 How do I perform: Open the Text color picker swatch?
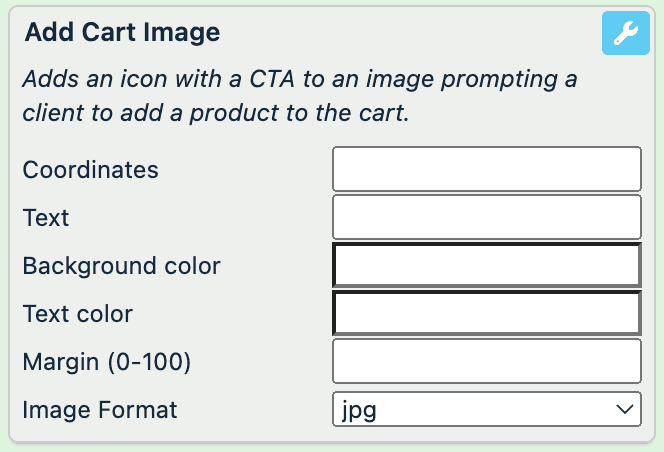click(486, 313)
